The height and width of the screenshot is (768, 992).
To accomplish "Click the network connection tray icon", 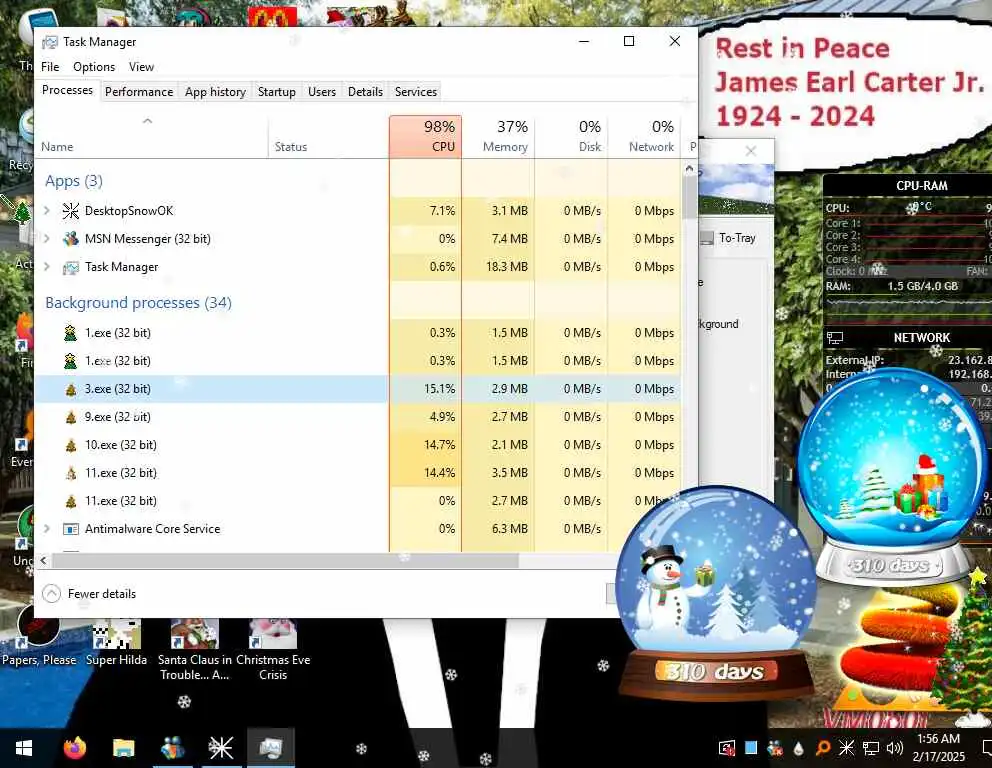I will click(x=871, y=748).
